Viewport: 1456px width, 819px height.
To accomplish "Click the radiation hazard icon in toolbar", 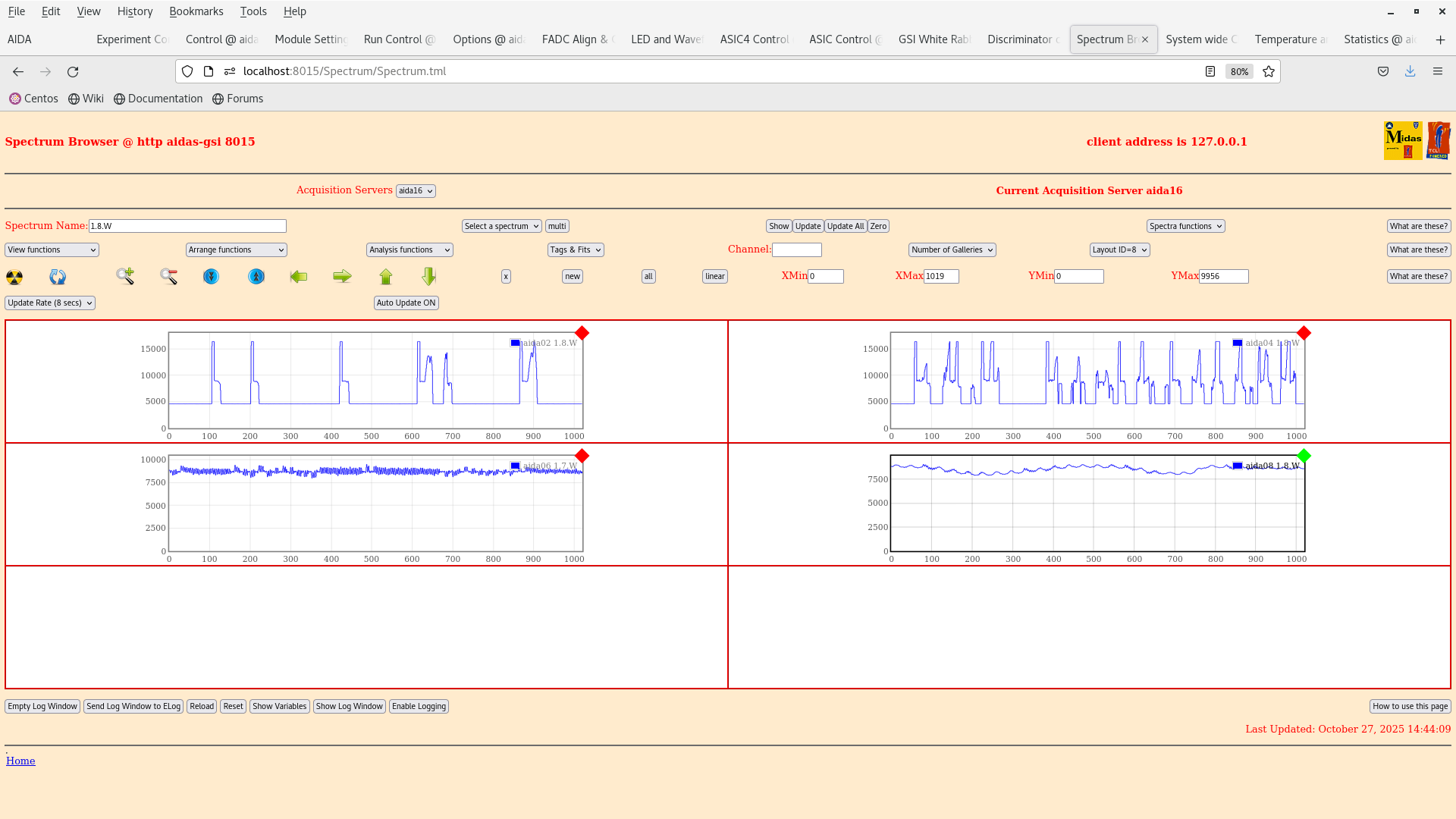I will click(14, 277).
